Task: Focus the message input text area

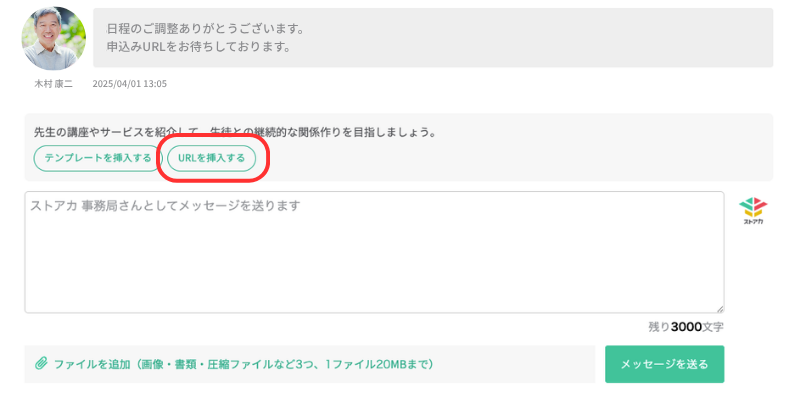Action: click(374, 252)
